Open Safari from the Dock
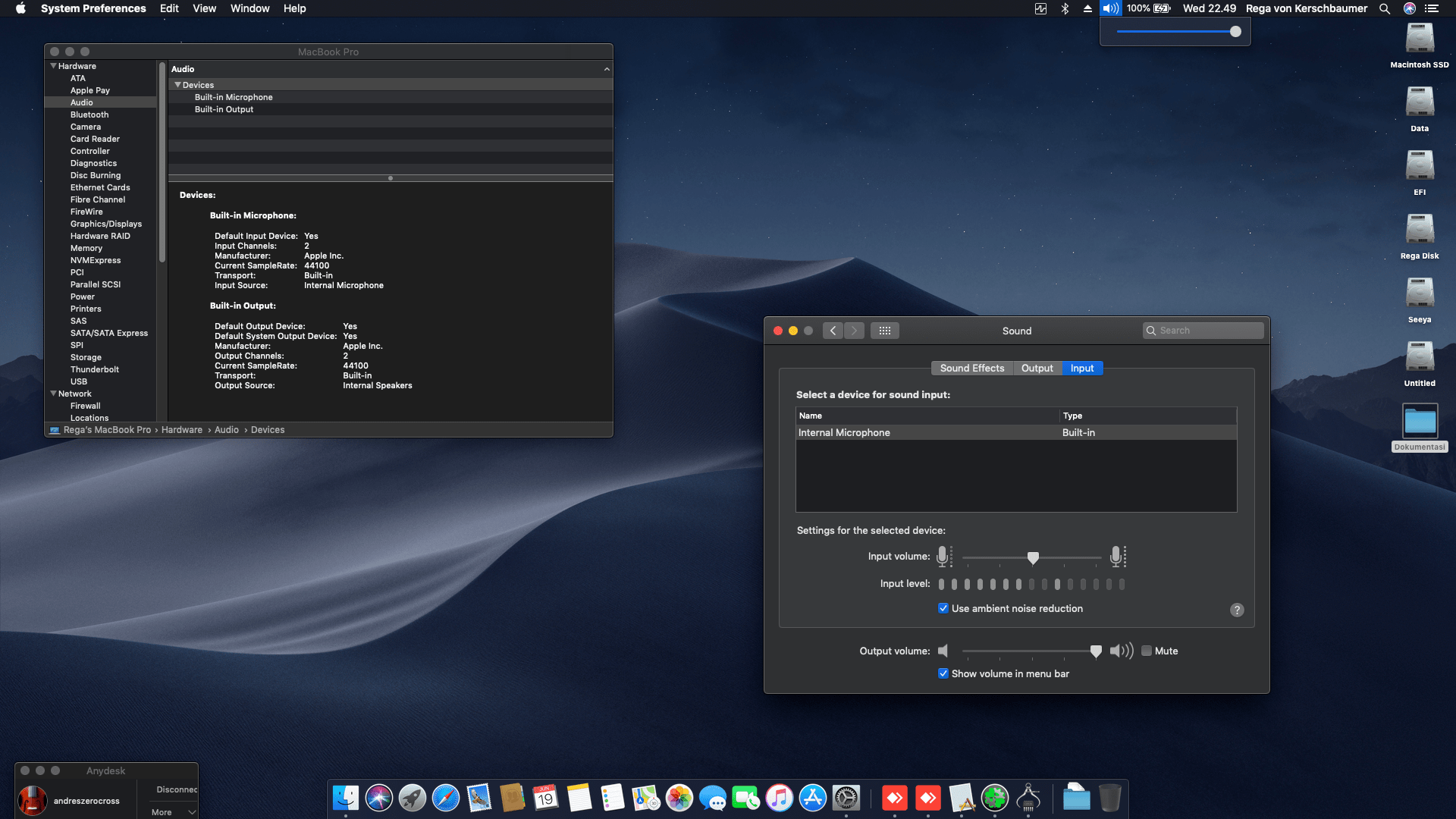 [x=444, y=798]
